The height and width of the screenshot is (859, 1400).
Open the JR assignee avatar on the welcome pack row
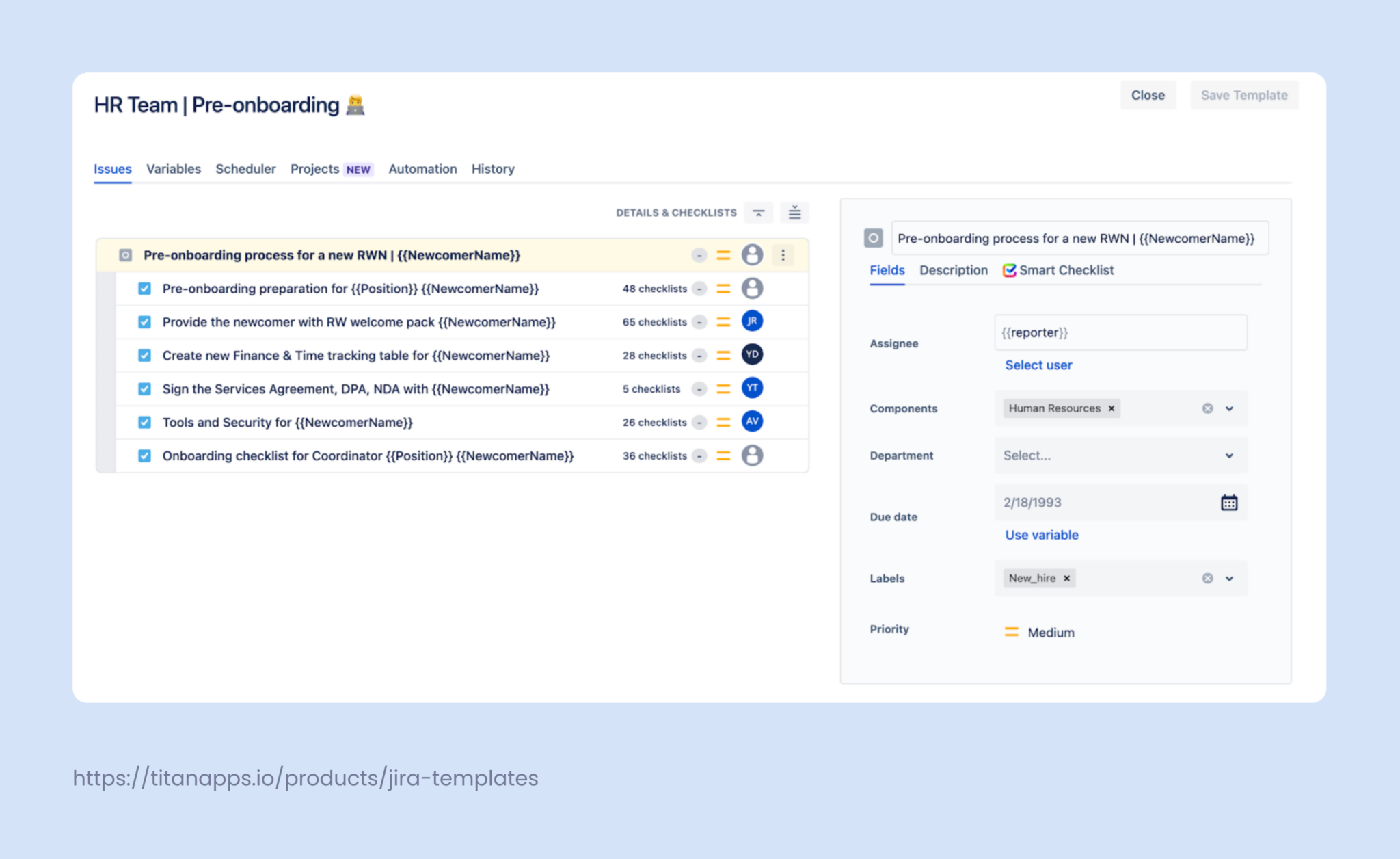(752, 321)
